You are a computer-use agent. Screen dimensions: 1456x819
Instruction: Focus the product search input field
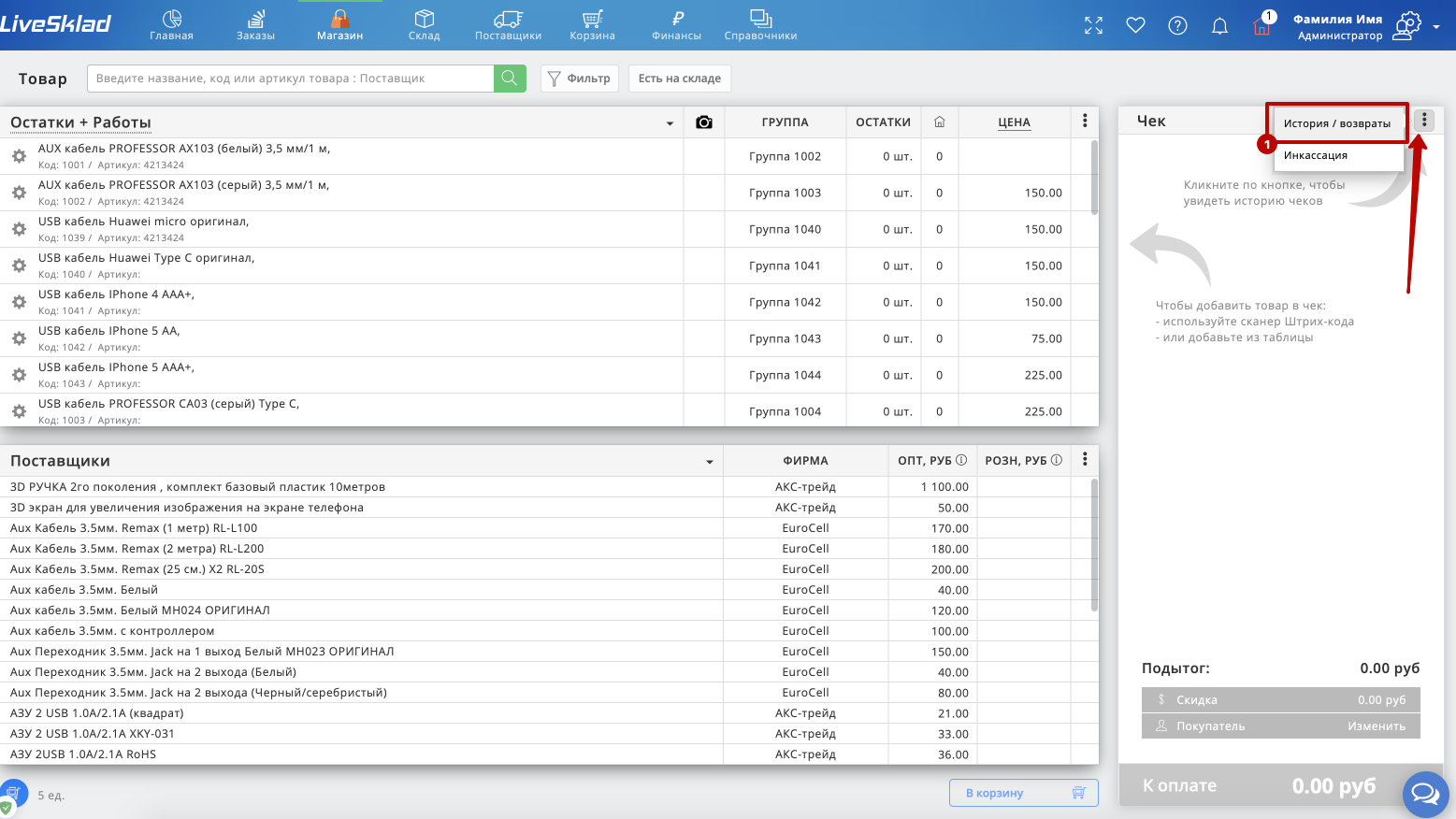pos(290,79)
